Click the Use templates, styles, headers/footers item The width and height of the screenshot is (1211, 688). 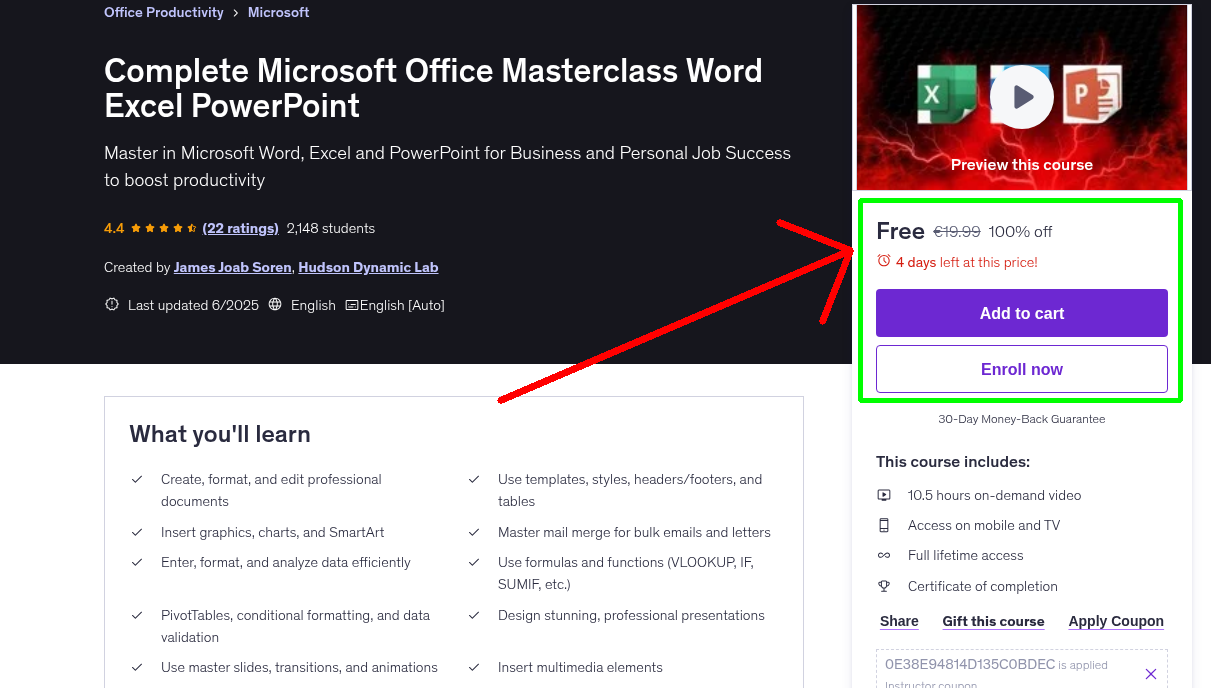tap(630, 490)
